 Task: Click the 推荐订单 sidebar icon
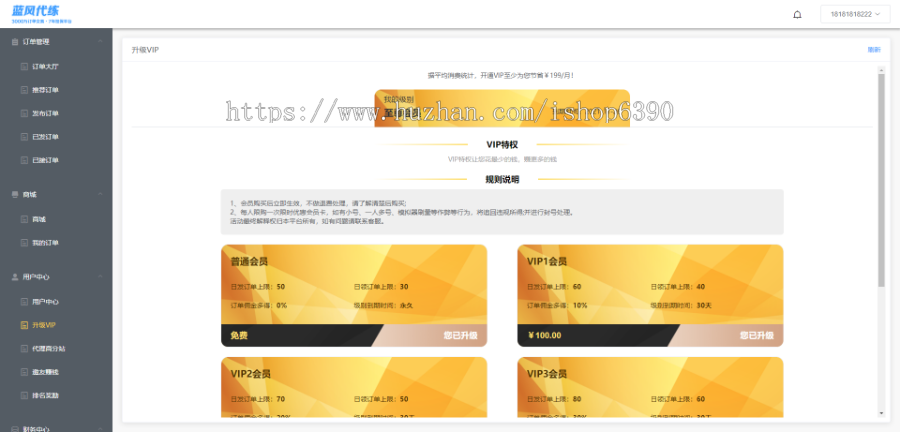24,90
